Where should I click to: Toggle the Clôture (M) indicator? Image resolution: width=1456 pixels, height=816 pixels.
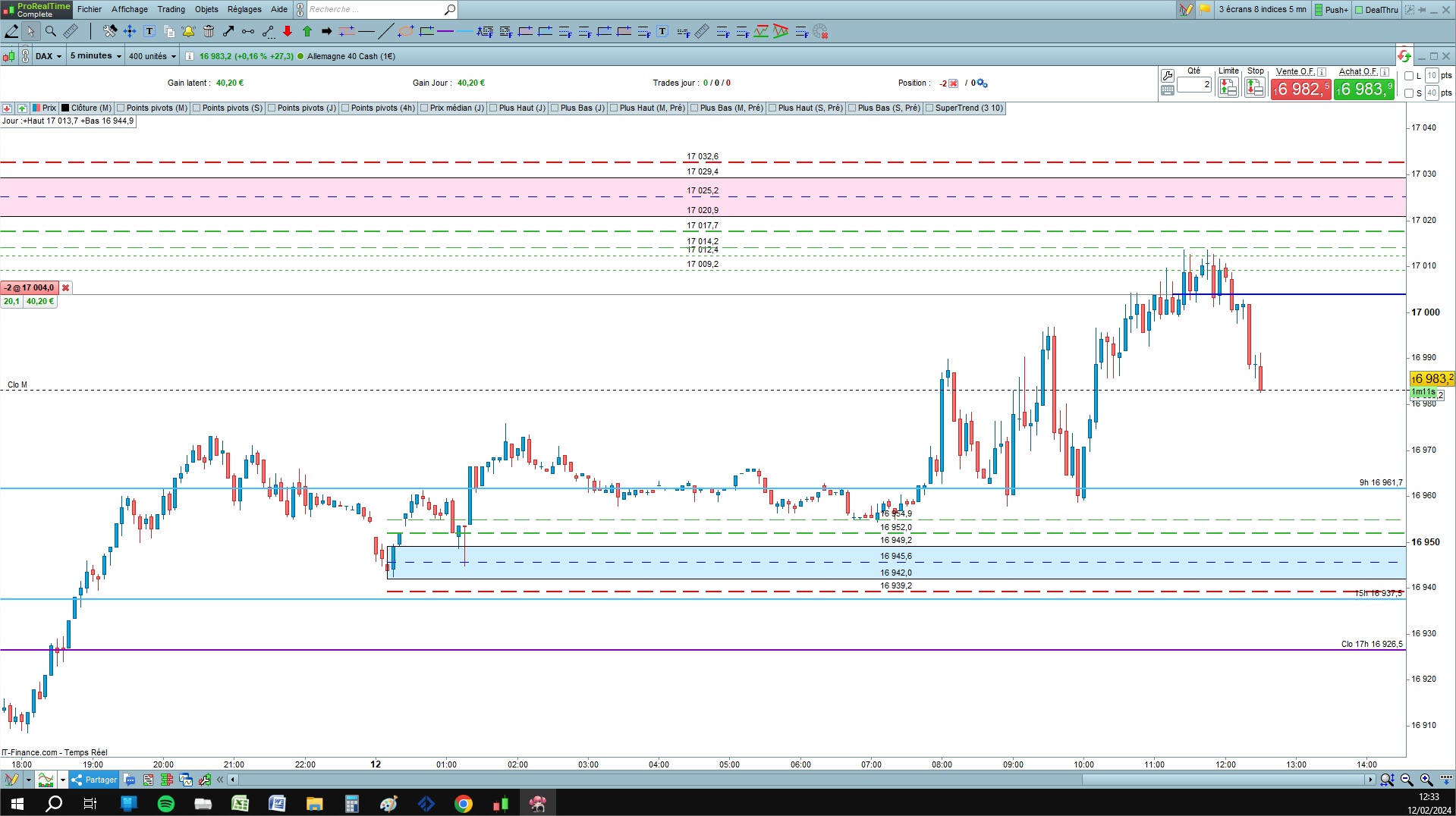[x=86, y=108]
